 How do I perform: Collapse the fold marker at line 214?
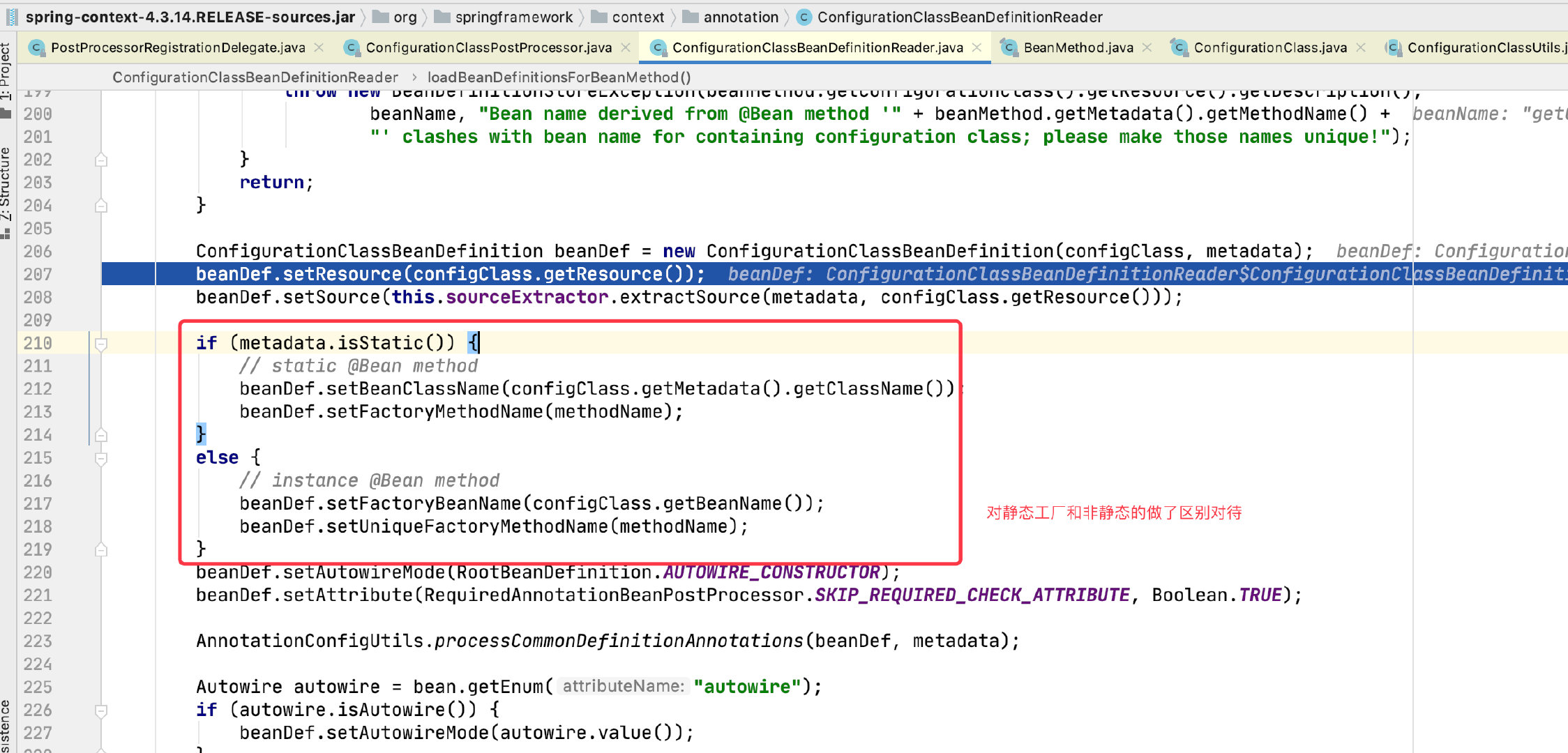click(x=101, y=435)
